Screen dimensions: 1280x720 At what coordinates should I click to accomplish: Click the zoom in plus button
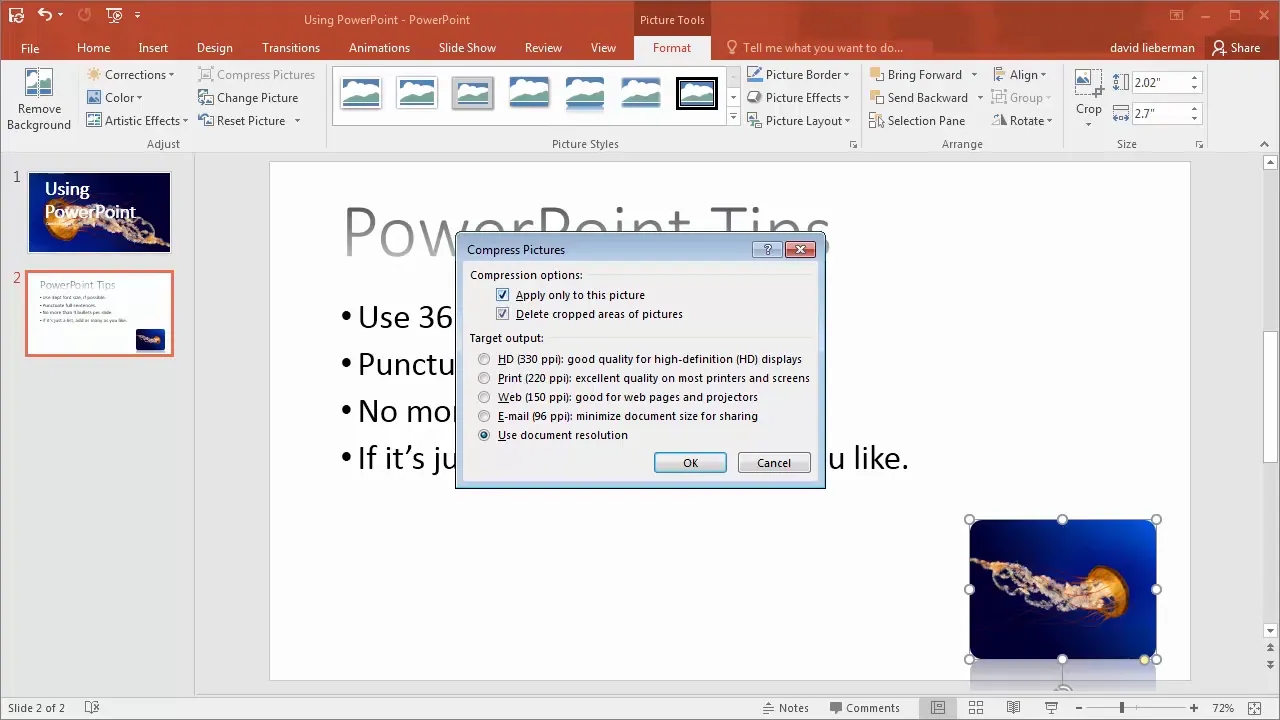[x=1194, y=708]
